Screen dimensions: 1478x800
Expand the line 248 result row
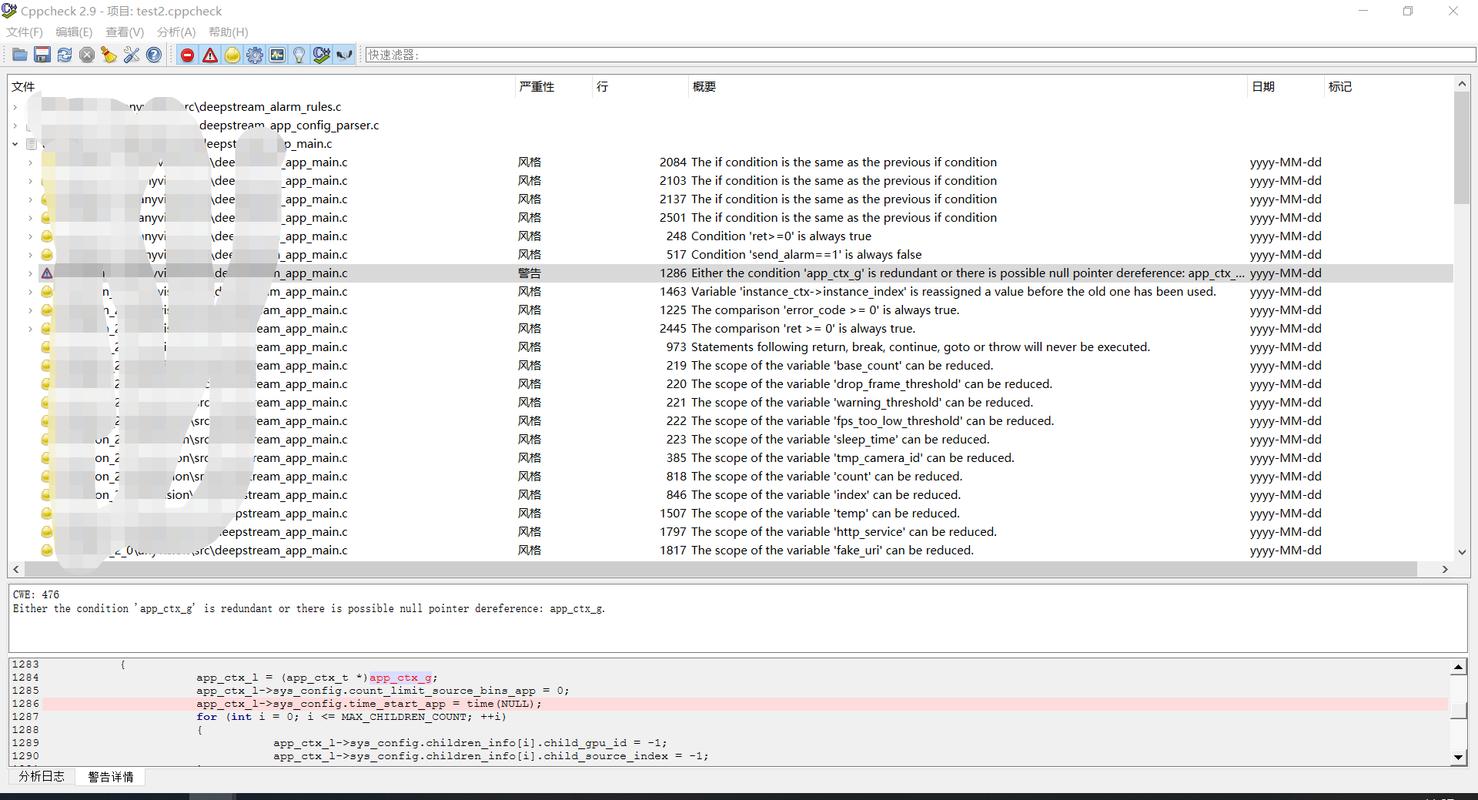coord(30,236)
